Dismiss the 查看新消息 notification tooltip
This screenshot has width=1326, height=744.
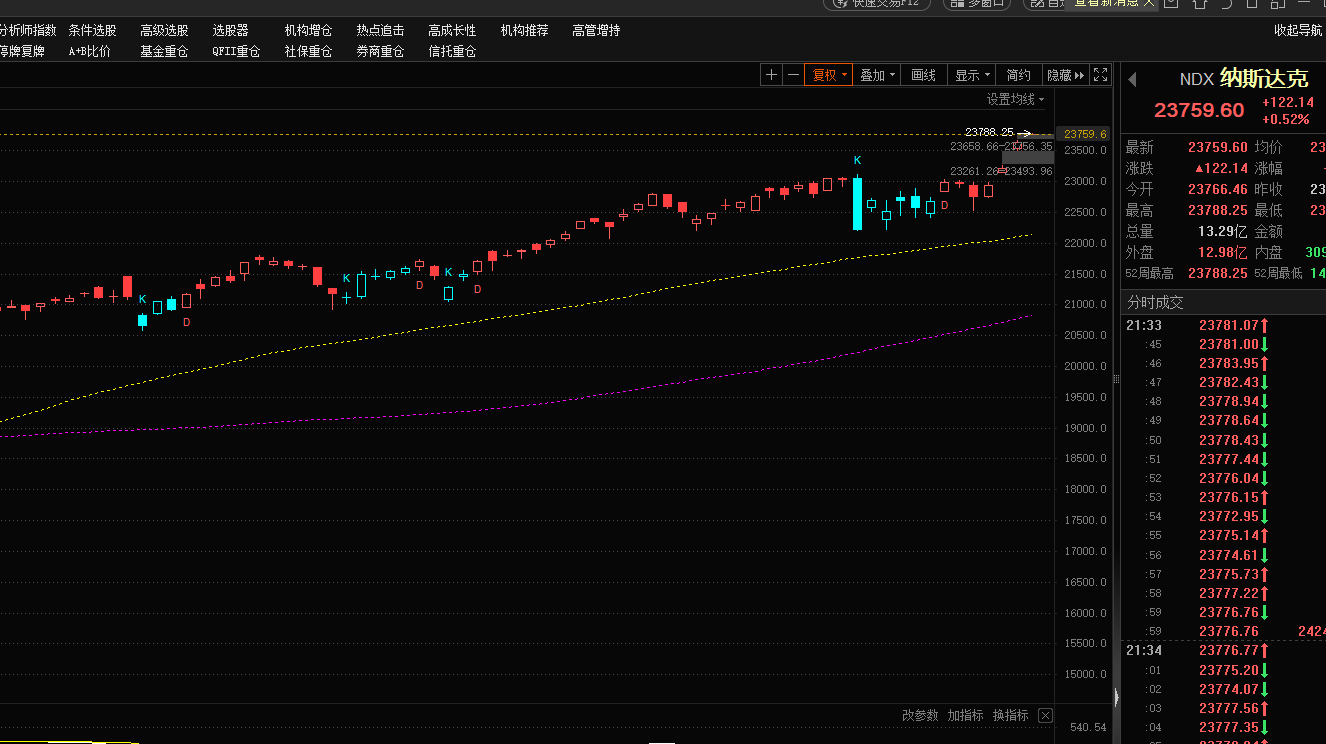pos(1148,3)
